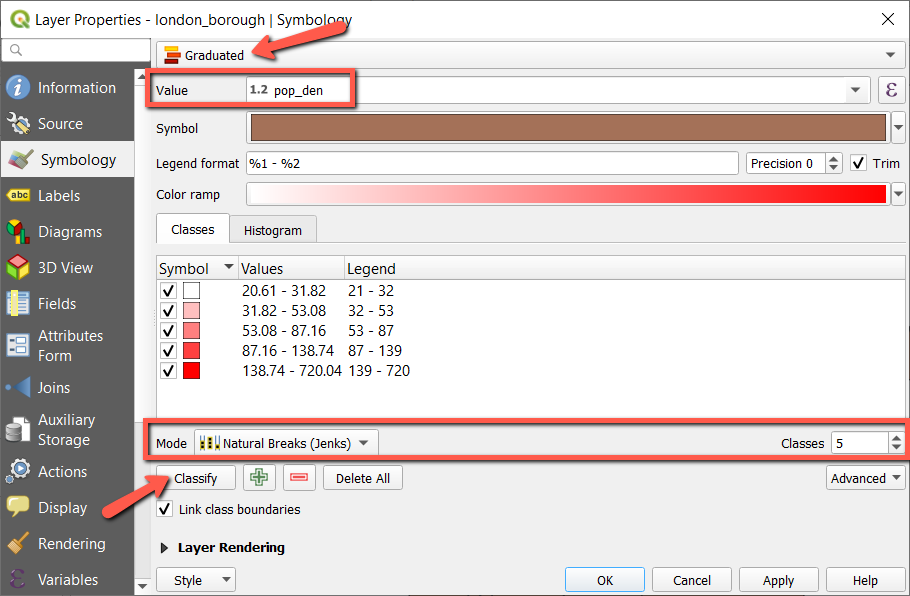Open the Graduated renderer type dropdown
910x596 pixels.
pyautogui.click(x=529, y=55)
